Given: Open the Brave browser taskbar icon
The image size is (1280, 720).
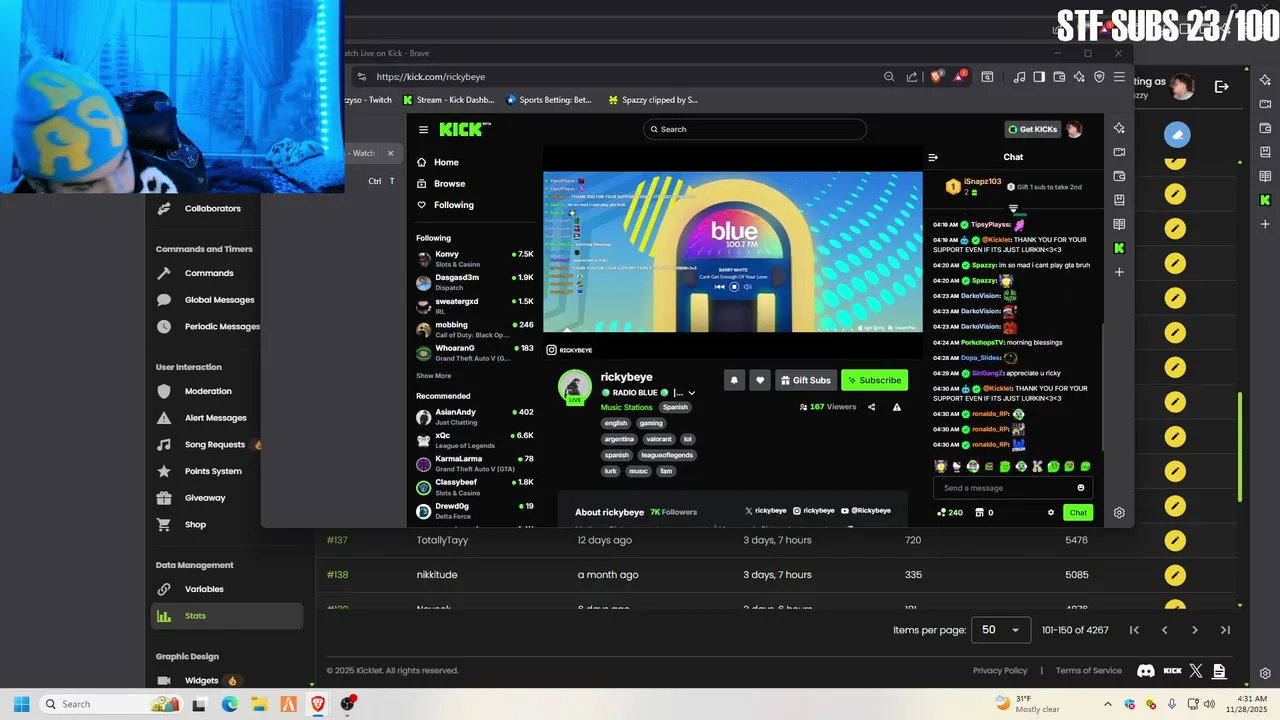Looking at the screenshot, I should coord(318,704).
